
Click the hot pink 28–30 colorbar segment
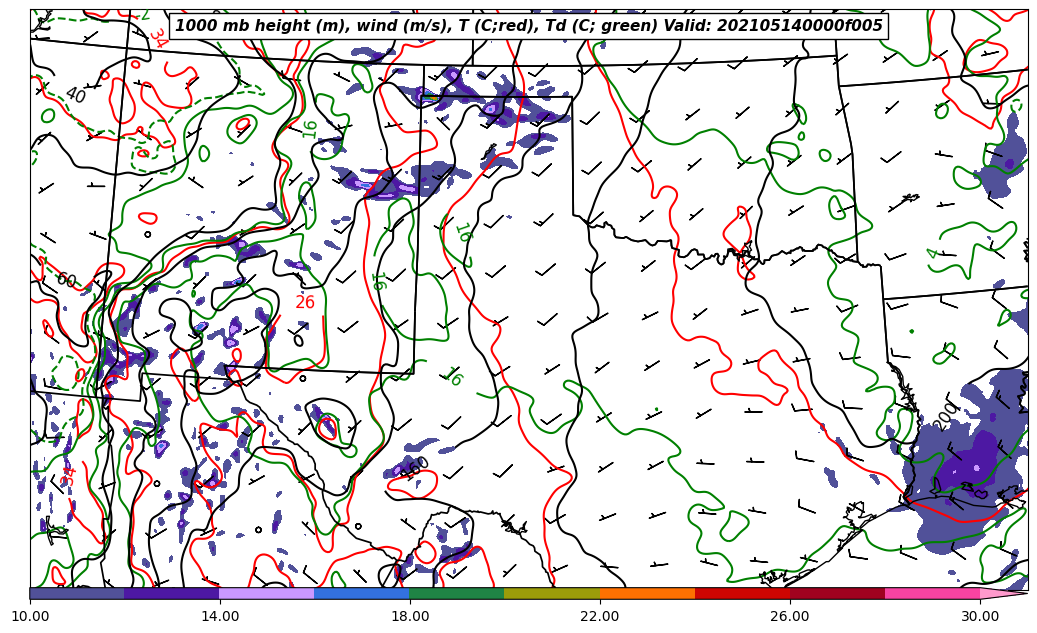[x=932, y=593]
